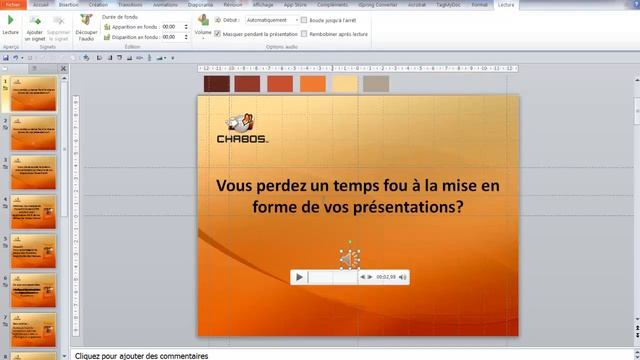Open the Transitions tab
The width and height of the screenshot is (640, 360).
(x=130, y=4)
